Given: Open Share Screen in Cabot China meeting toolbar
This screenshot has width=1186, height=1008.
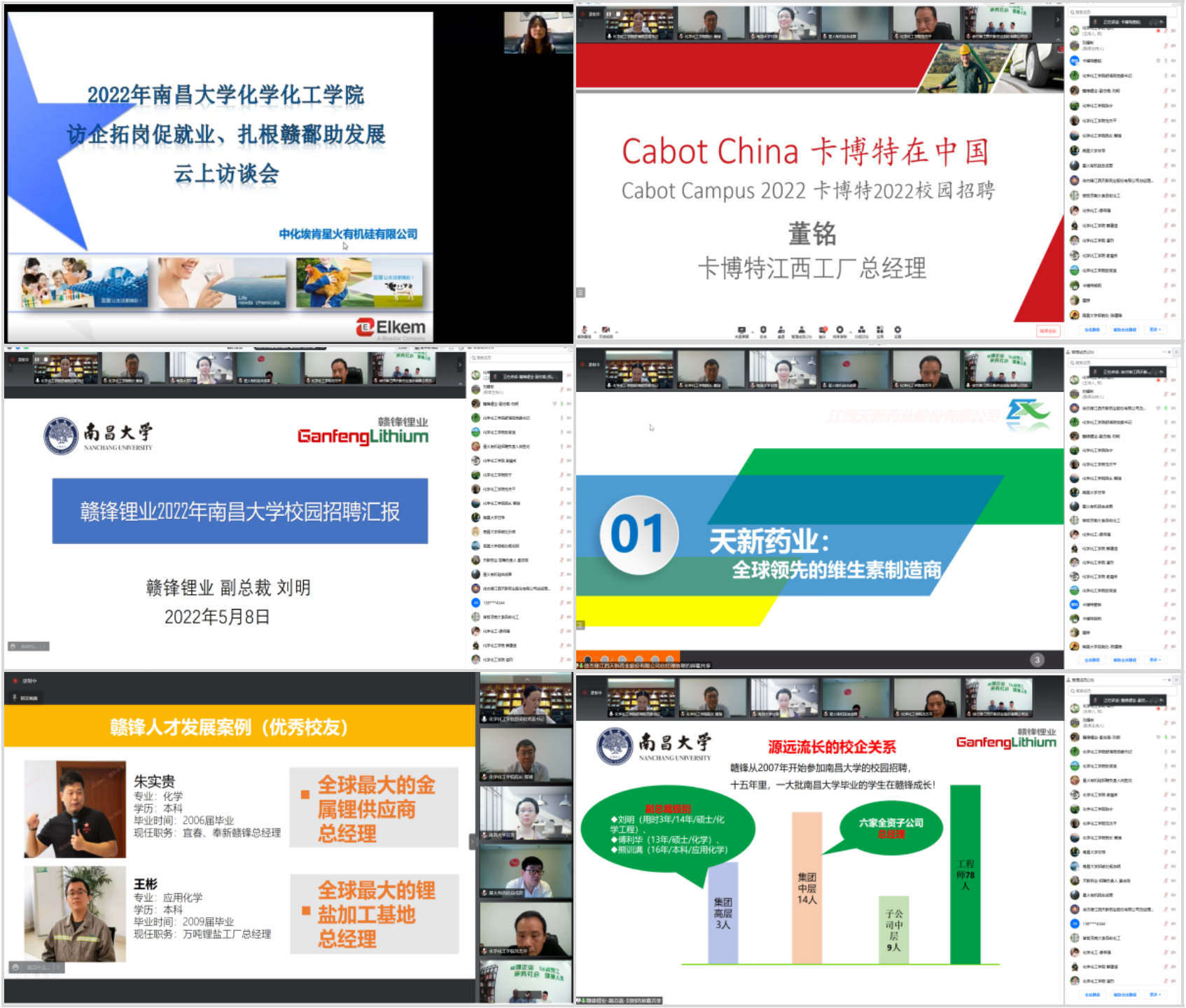Looking at the screenshot, I should click(741, 331).
